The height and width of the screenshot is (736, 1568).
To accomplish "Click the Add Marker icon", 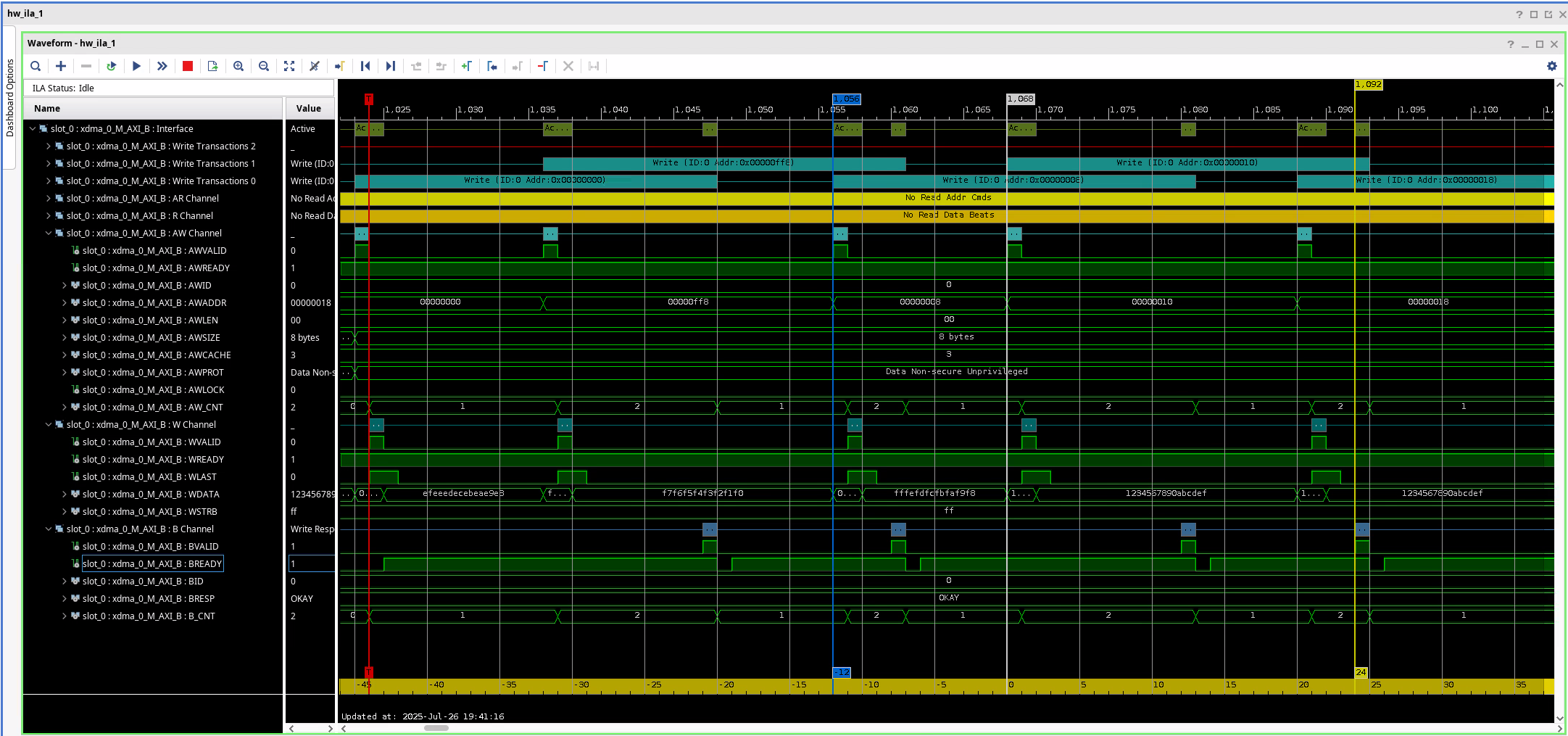I will (466, 66).
